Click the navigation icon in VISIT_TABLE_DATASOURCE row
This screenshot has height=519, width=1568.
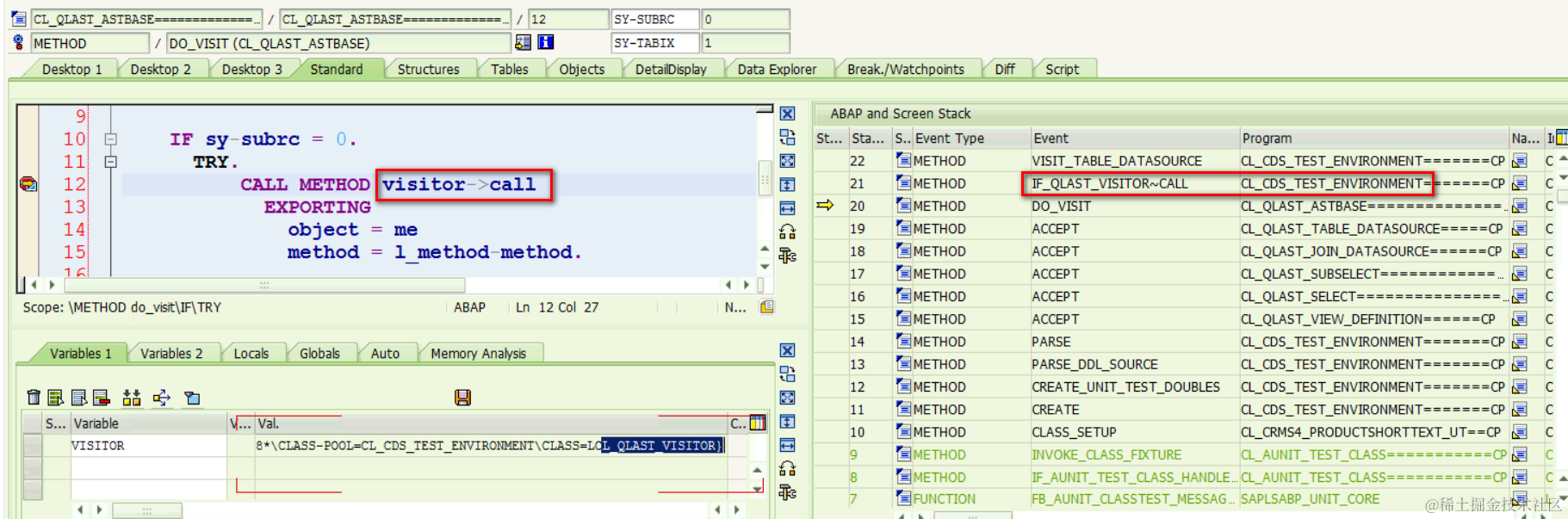(1519, 161)
